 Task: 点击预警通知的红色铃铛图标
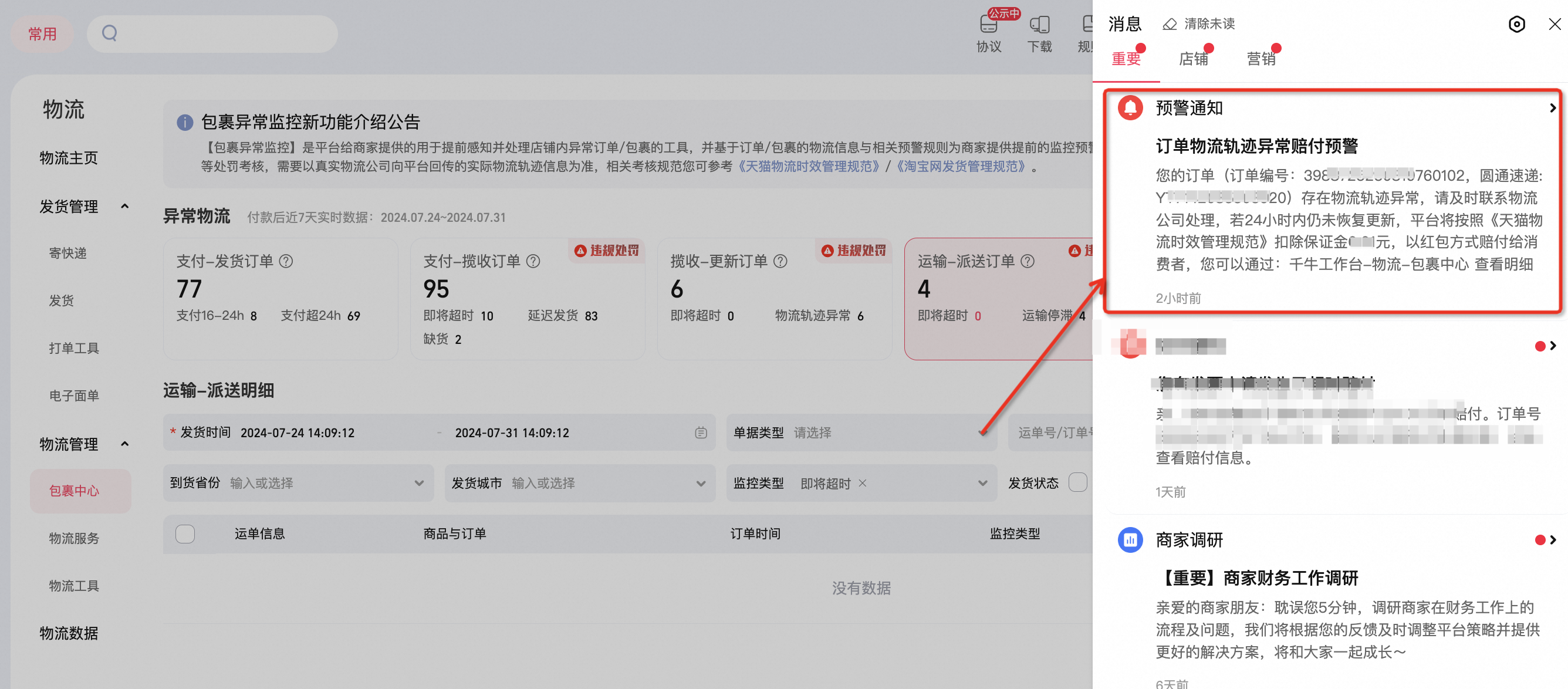click(x=1130, y=108)
